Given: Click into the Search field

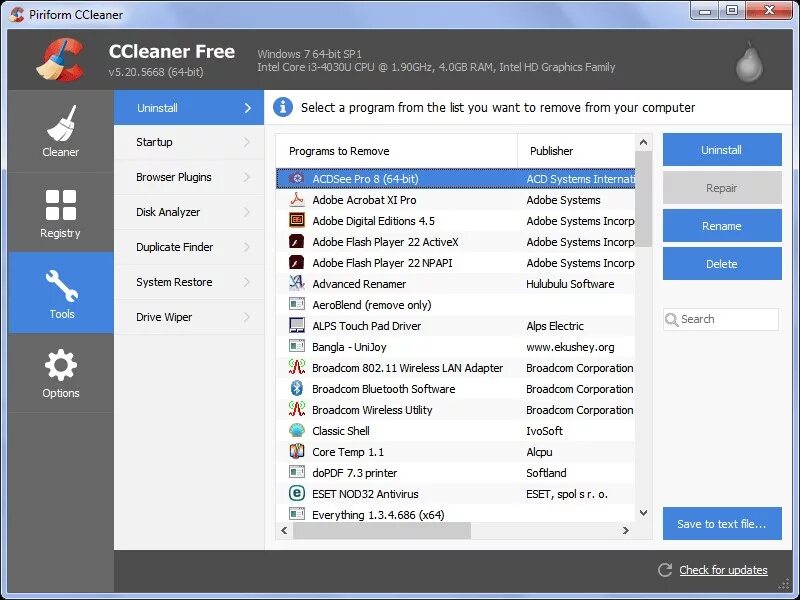Looking at the screenshot, I should point(721,319).
